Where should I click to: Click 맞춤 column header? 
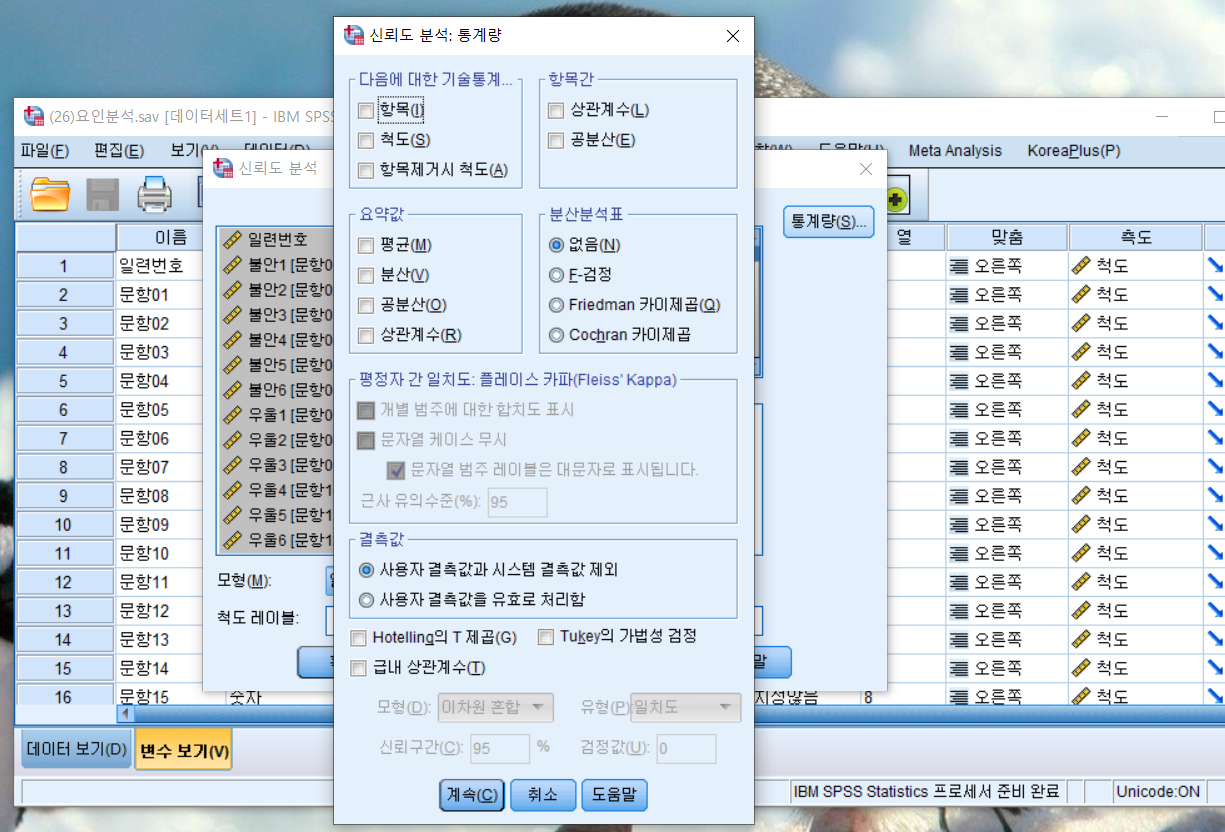coord(1007,237)
